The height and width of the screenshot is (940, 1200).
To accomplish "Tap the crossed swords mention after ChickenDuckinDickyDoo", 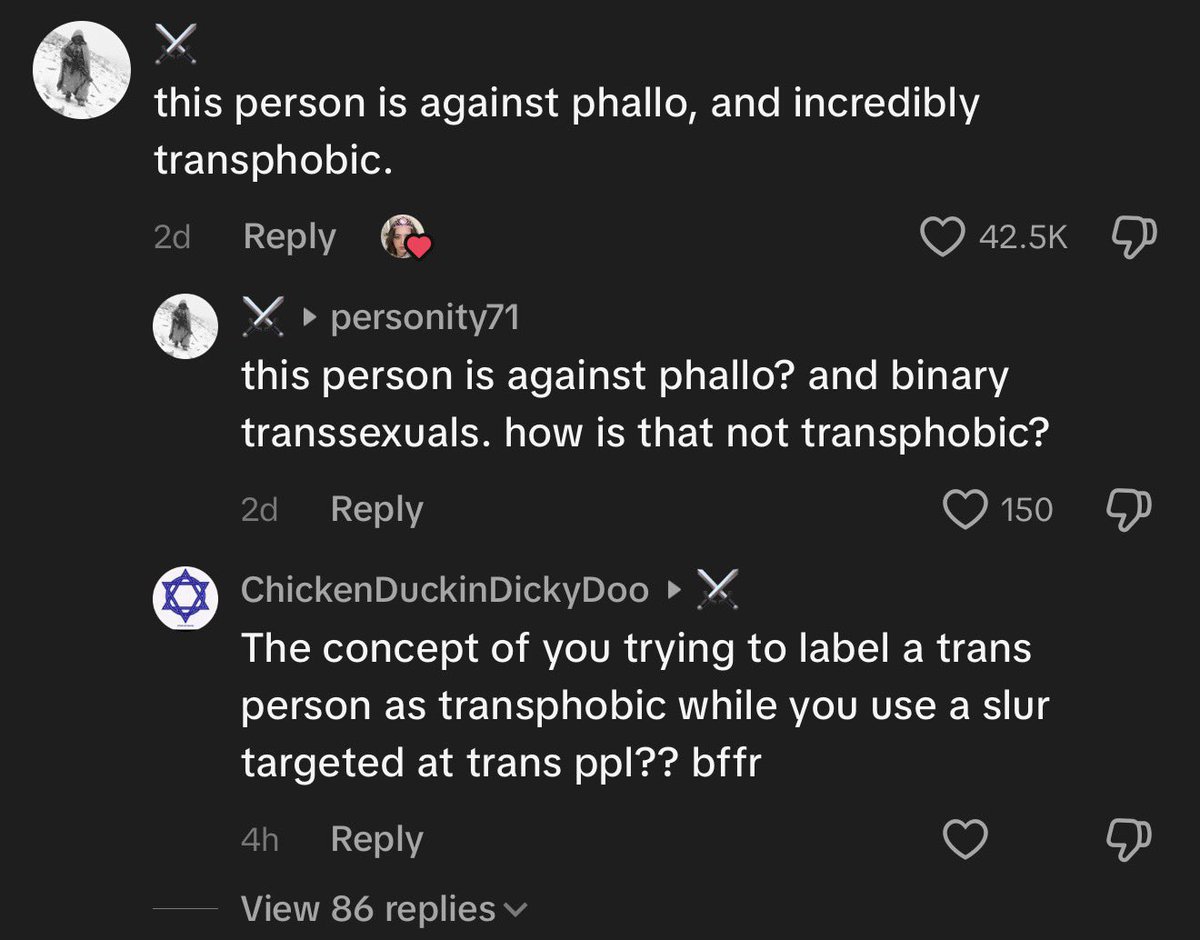I will [x=717, y=591].
